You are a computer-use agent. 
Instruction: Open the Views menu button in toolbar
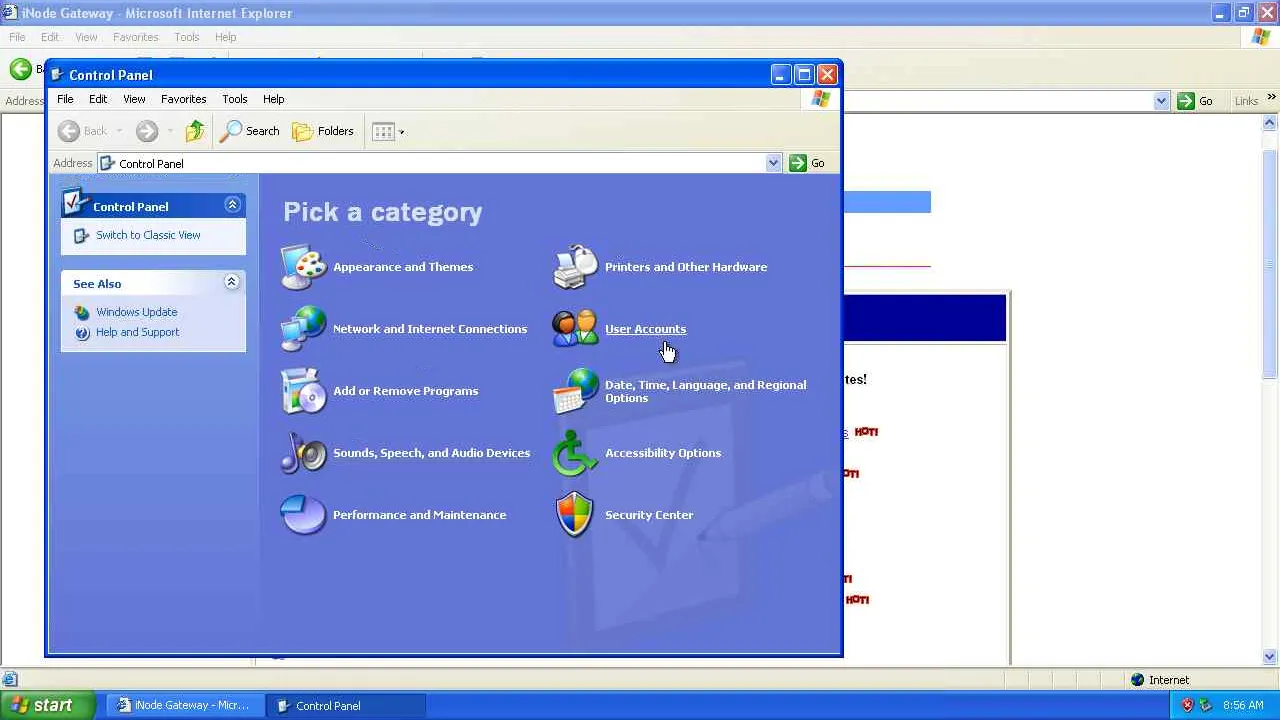[387, 131]
